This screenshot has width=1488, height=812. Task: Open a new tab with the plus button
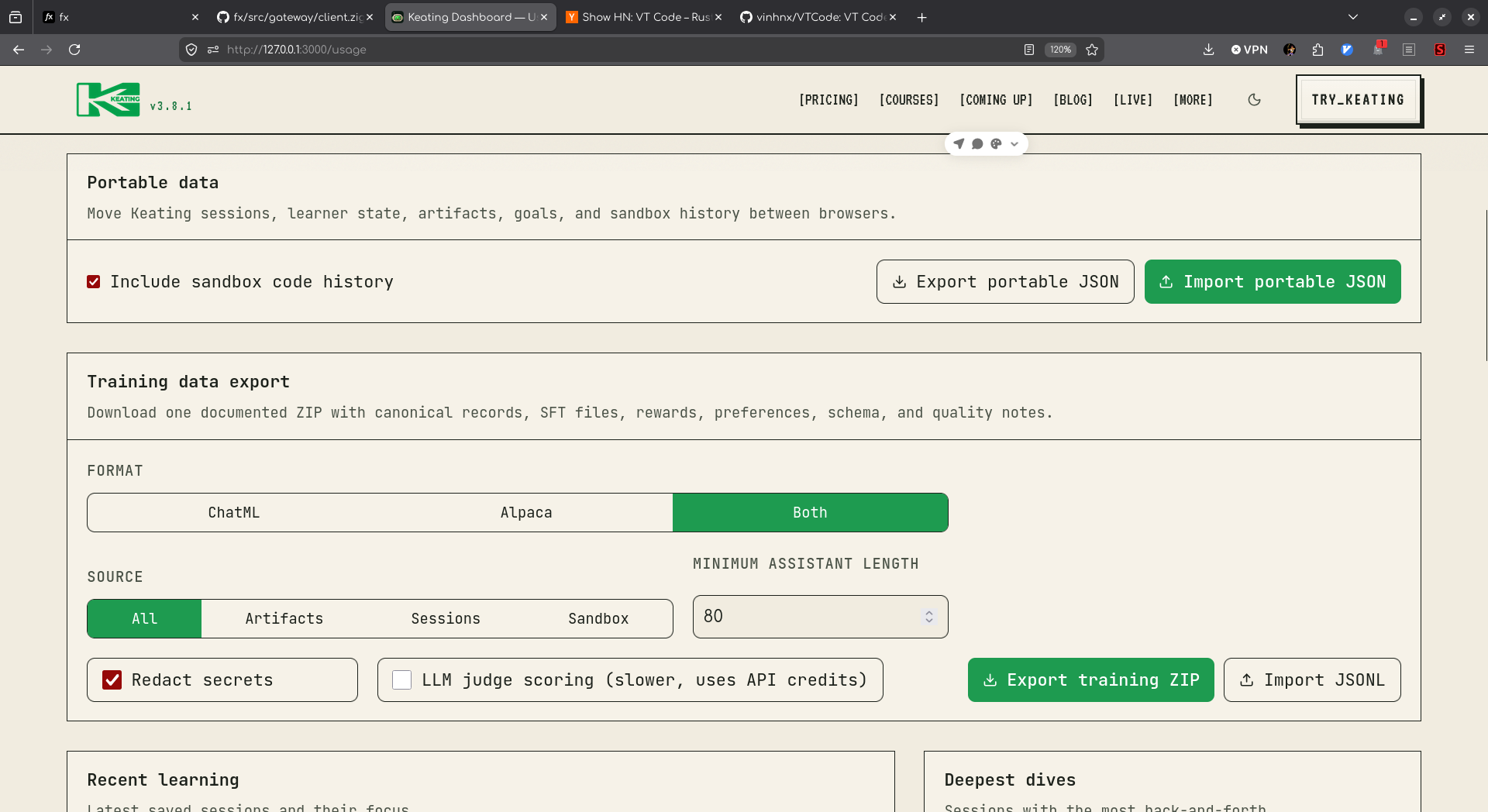click(x=921, y=17)
